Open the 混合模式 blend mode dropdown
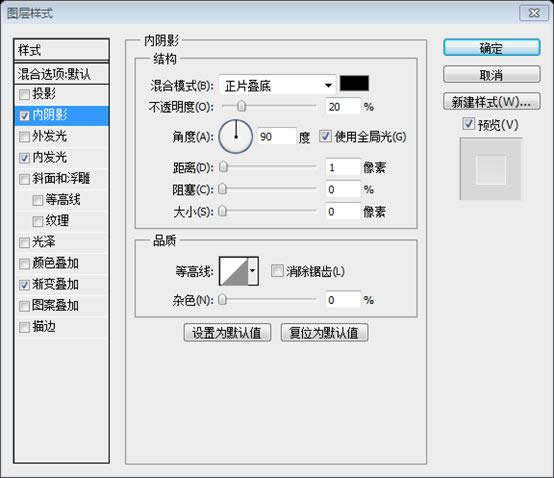 (x=277, y=85)
